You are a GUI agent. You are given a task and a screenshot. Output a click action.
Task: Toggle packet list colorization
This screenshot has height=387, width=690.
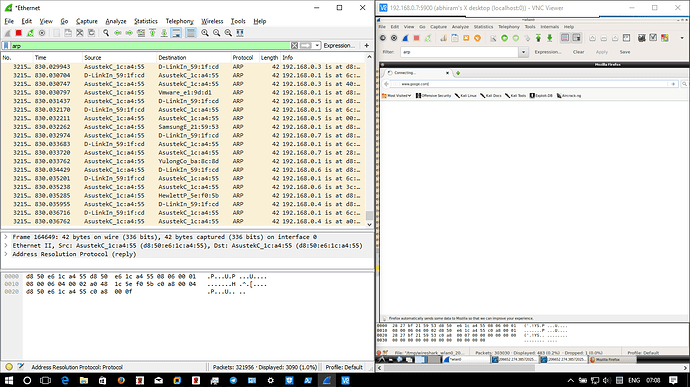191,33
